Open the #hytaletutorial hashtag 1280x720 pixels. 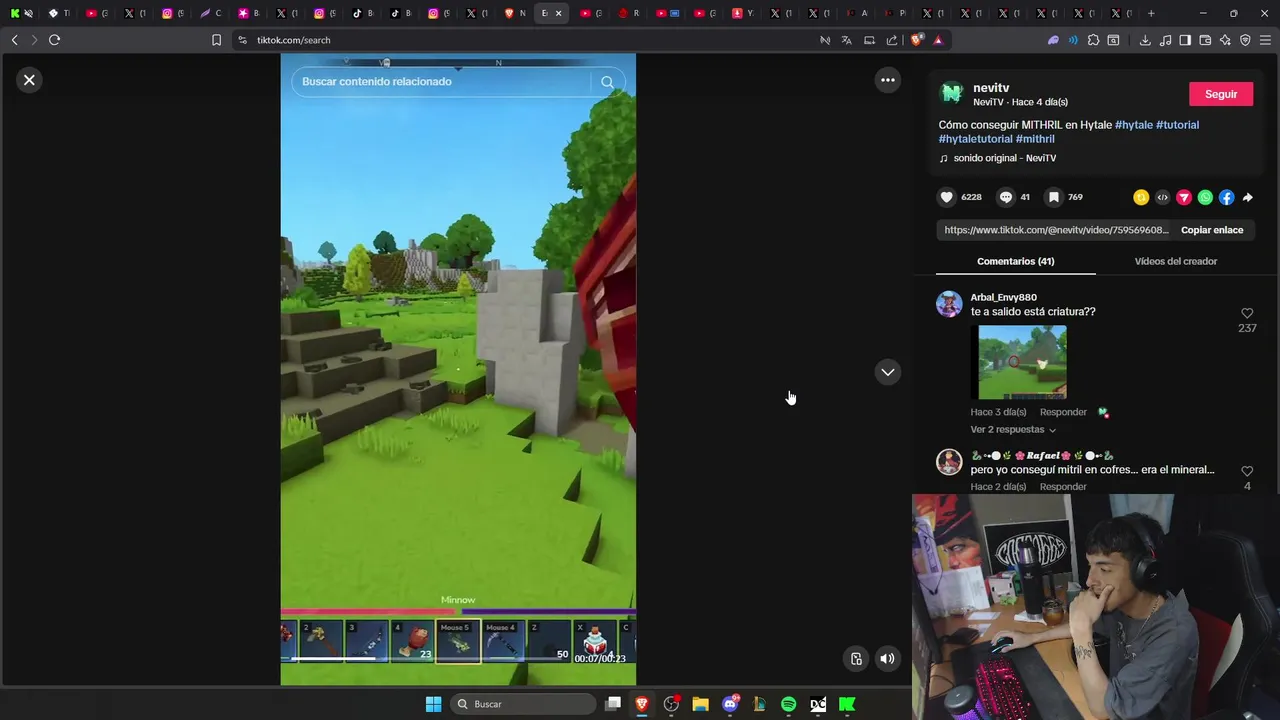click(976, 139)
